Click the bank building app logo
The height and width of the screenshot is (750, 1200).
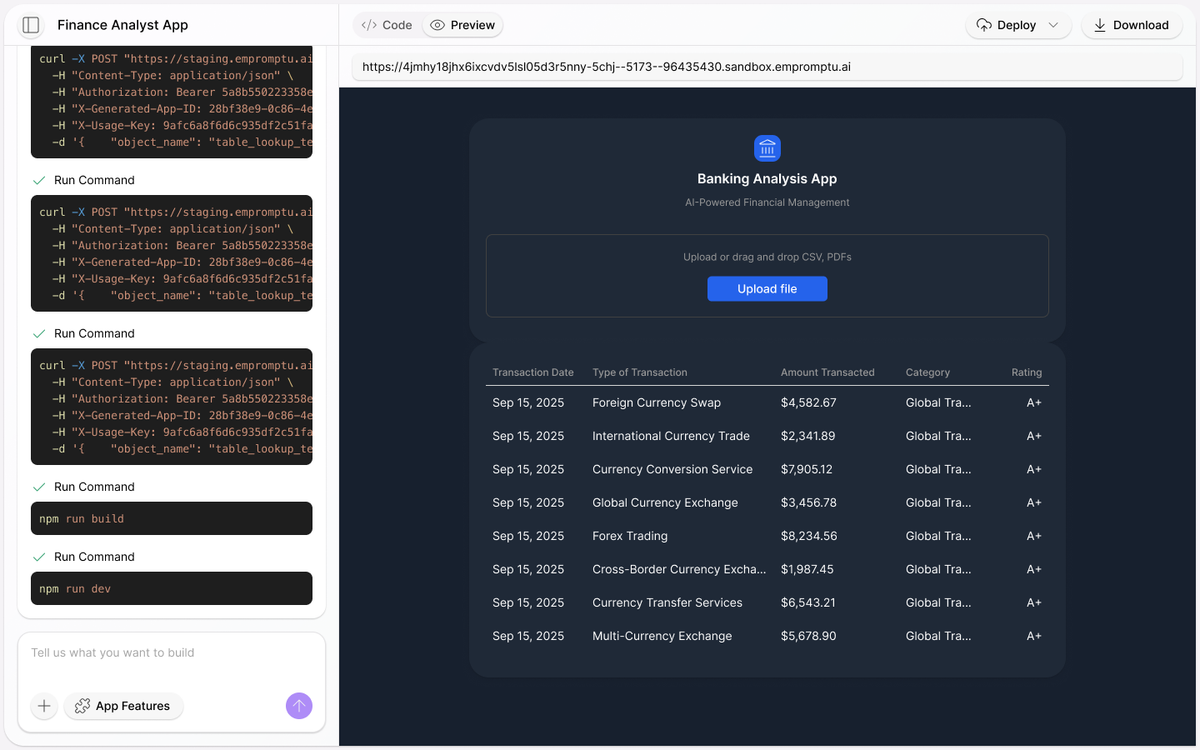(767, 149)
